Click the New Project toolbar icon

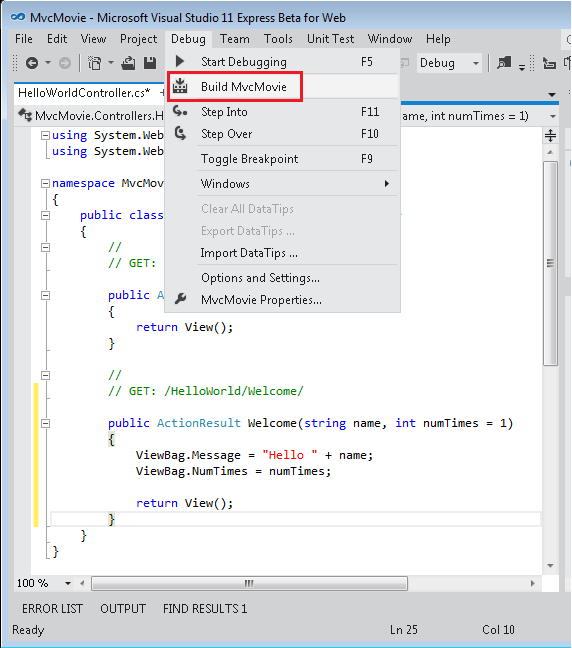(95, 63)
